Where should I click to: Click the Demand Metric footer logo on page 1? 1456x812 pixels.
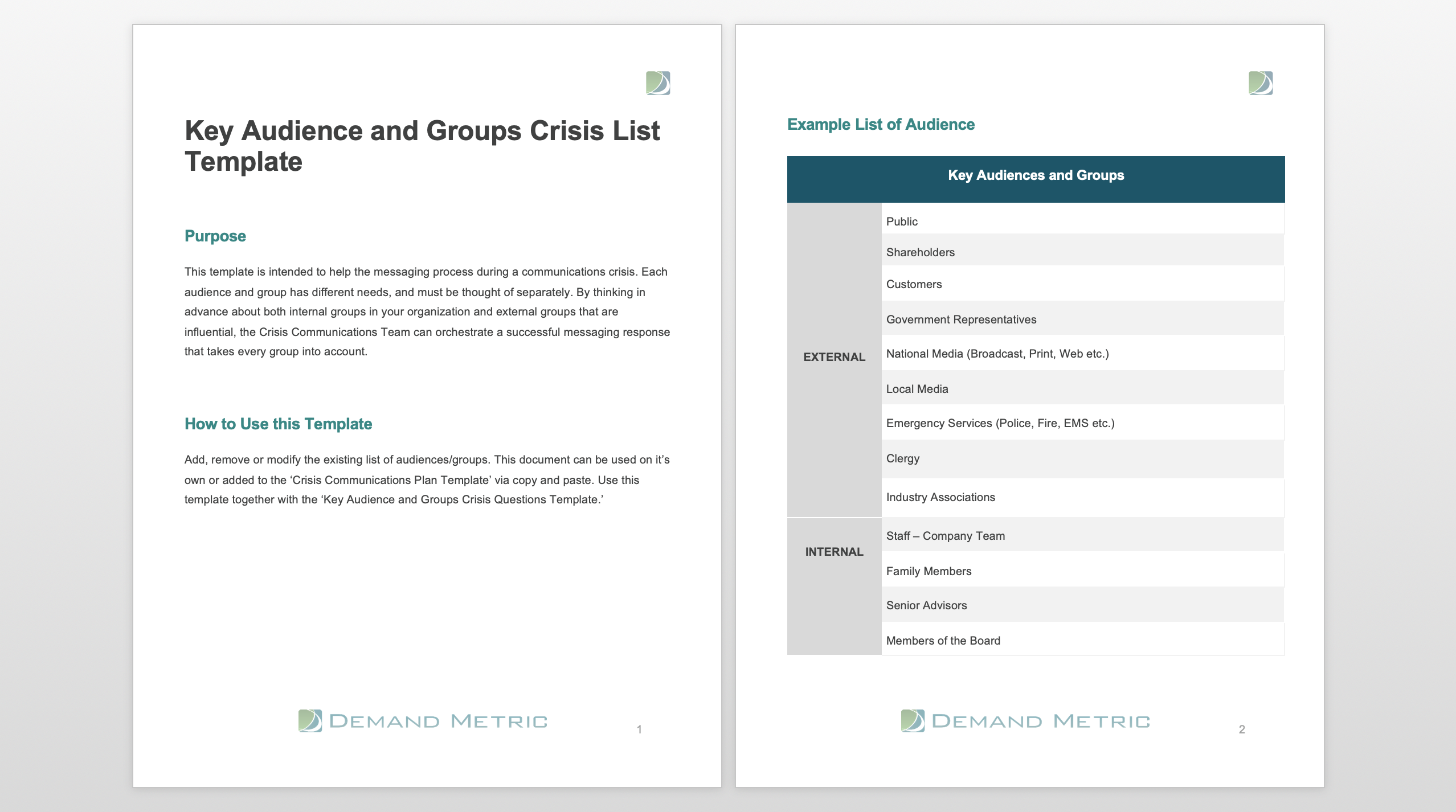[x=423, y=721]
